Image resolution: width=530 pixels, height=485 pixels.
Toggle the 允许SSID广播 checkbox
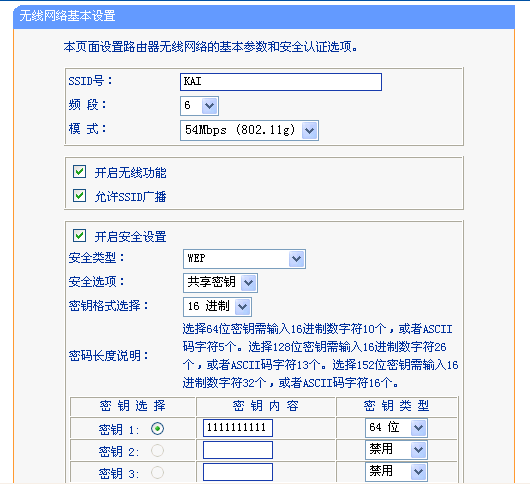pos(79,195)
